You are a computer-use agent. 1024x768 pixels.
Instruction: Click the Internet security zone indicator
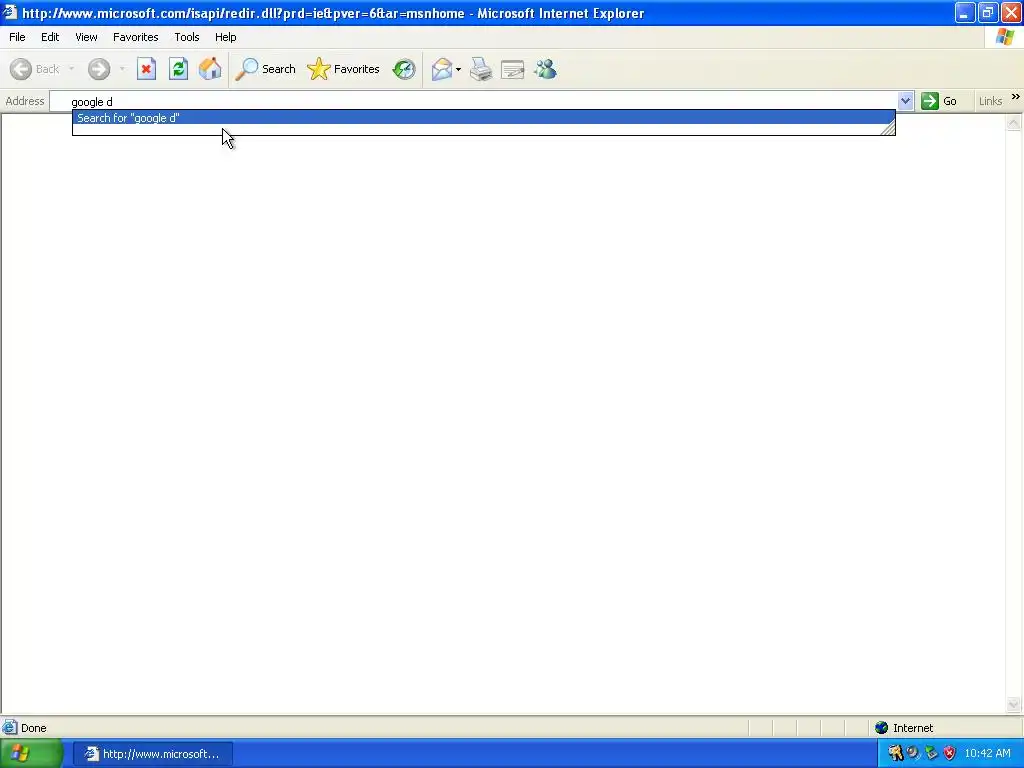click(904, 728)
